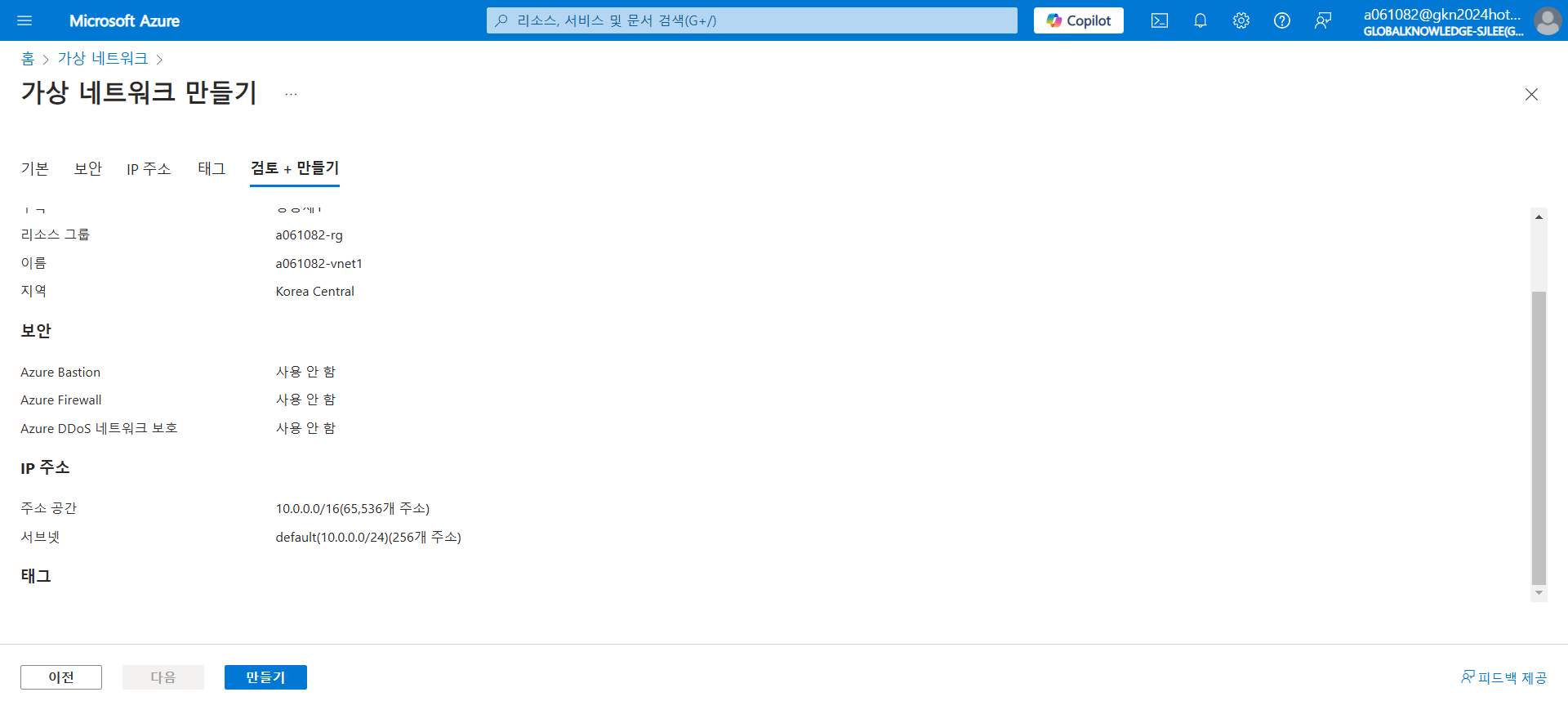This screenshot has height=710, width=1568.
Task: Click the 리소스 그룹 label
Action: [56, 234]
